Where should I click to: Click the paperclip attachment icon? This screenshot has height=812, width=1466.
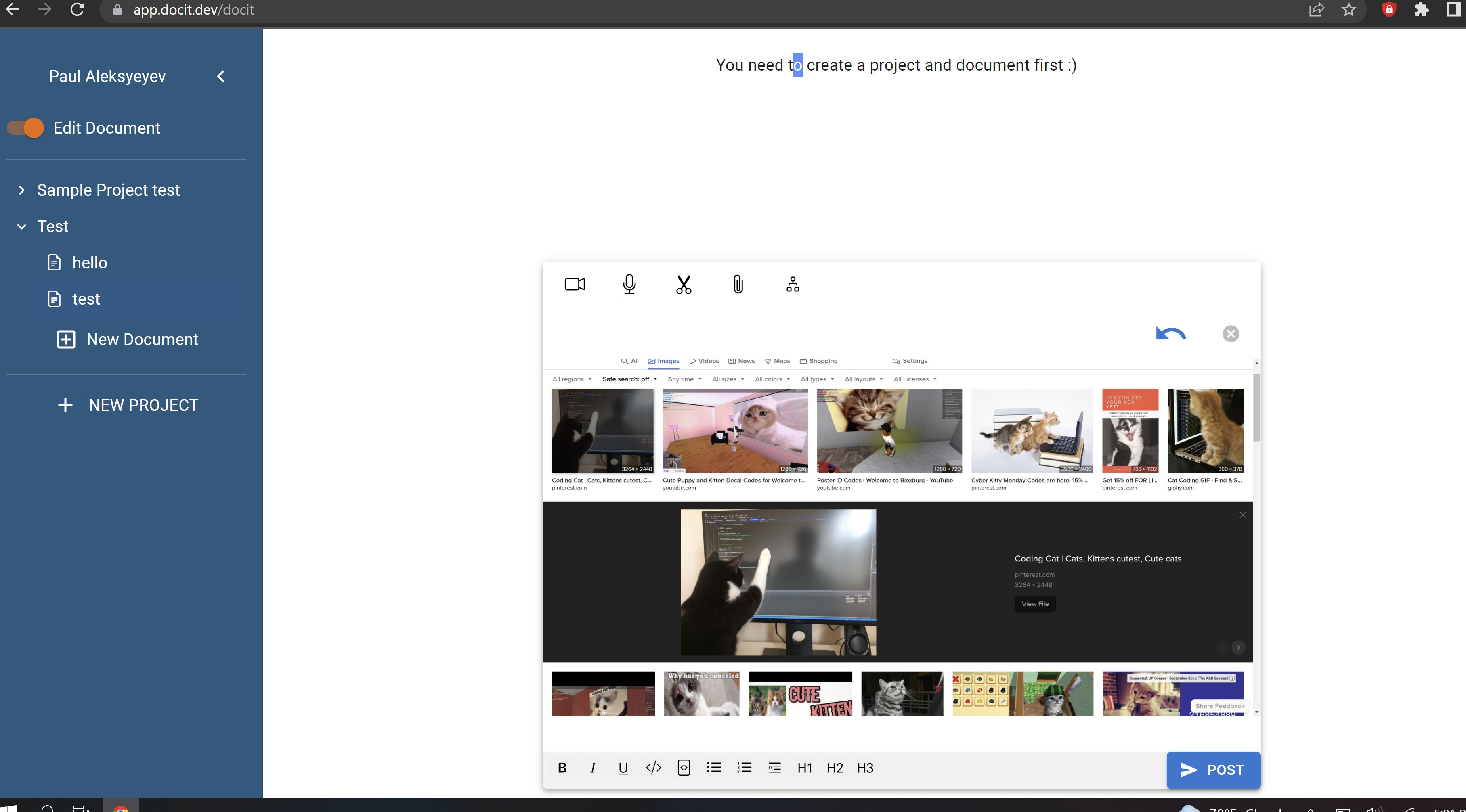tap(738, 284)
